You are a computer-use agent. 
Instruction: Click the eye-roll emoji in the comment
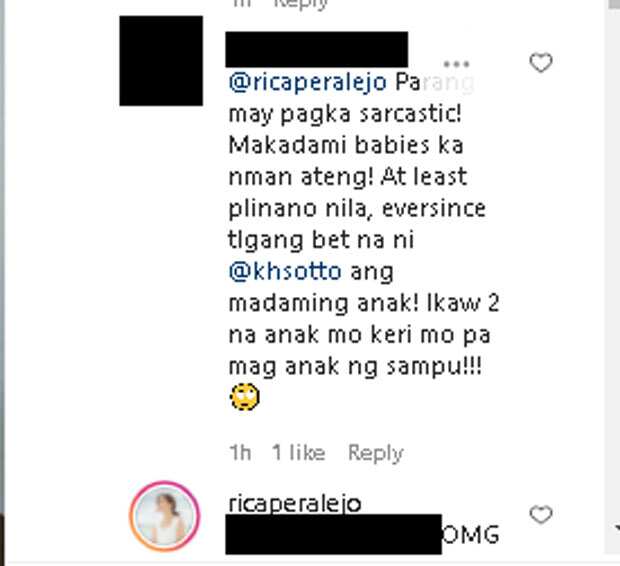coord(245,397)
